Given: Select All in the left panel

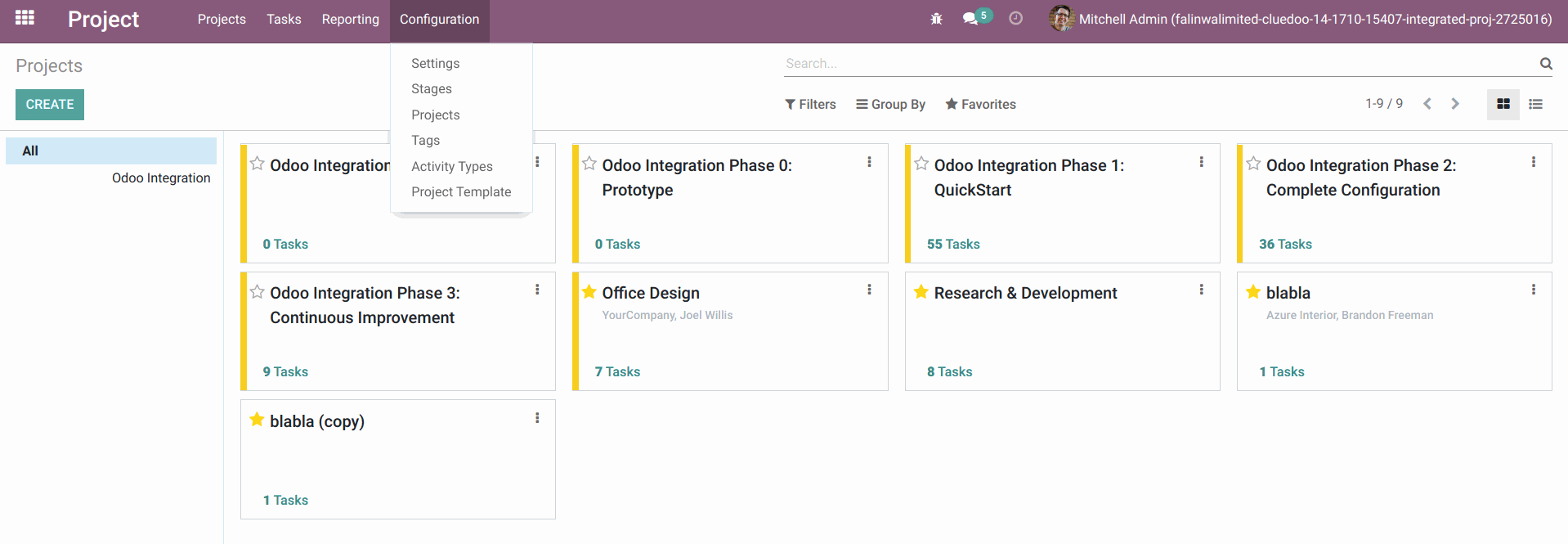Looking at the screenshot, I should (111, 151).
